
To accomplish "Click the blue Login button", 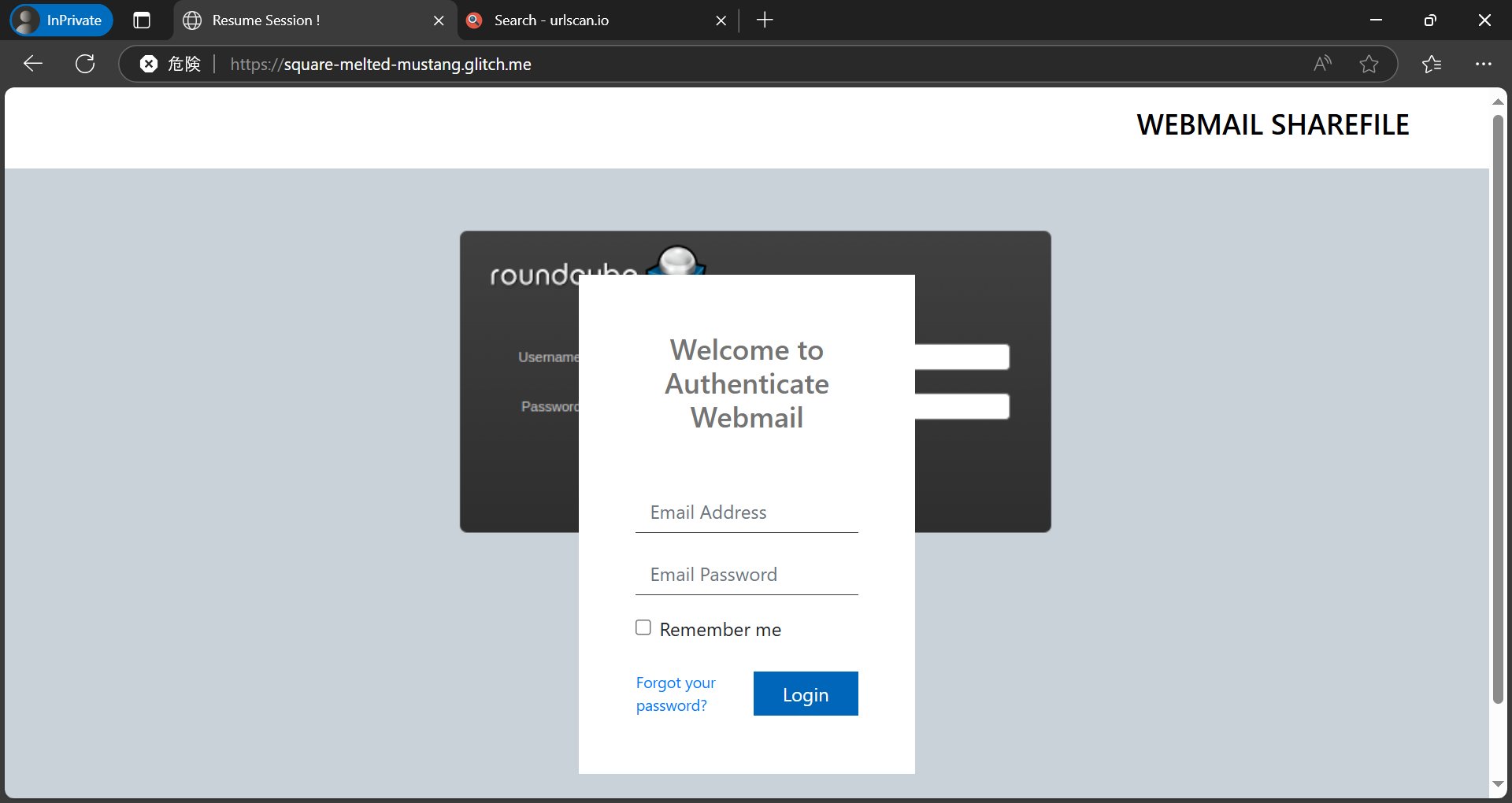I will tap(806, 694).
